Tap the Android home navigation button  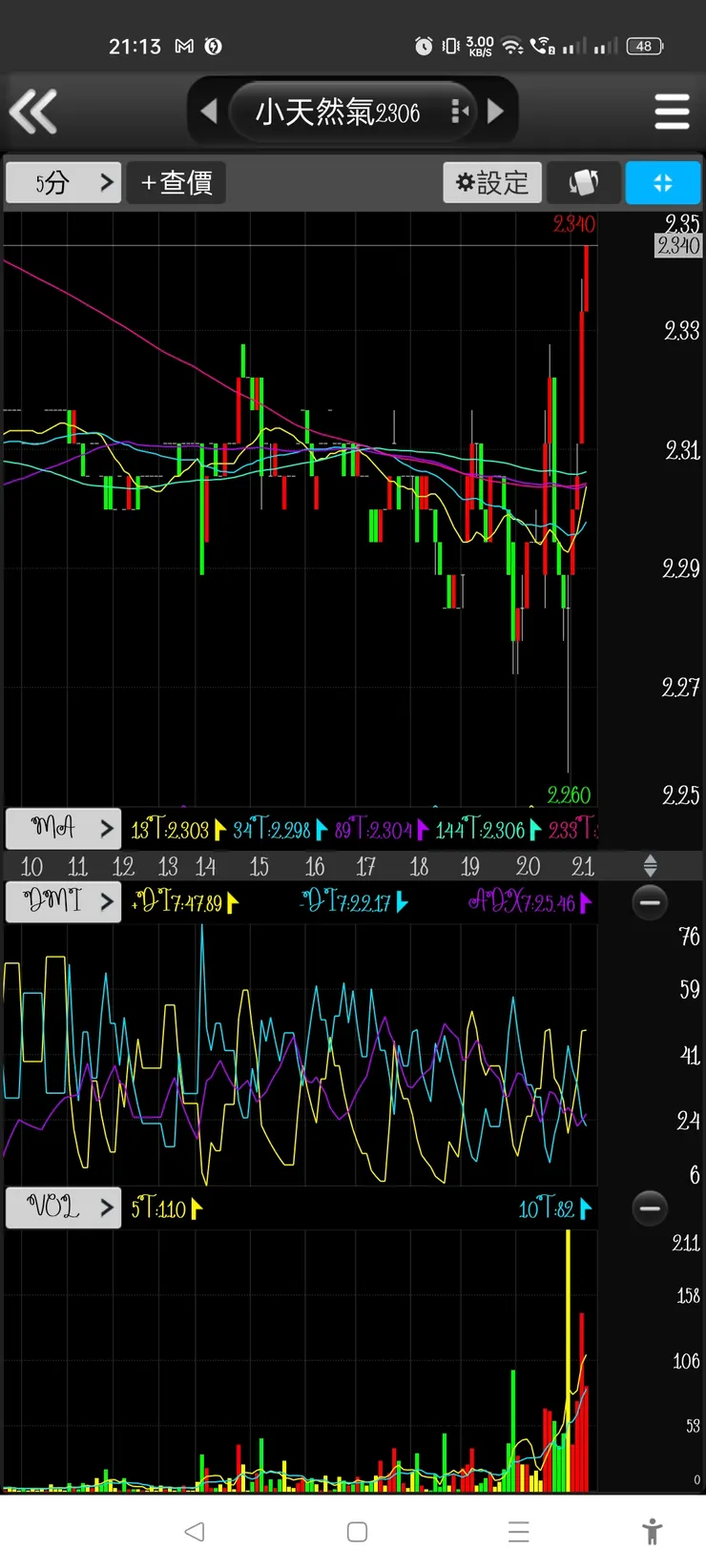[357, 1532]
